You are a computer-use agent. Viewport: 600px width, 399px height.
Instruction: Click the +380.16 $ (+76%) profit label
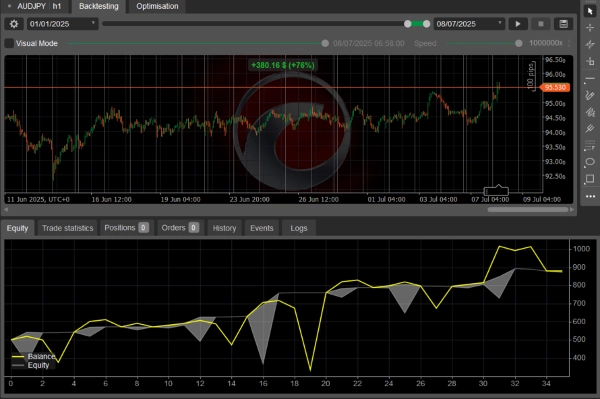[283, 65]
